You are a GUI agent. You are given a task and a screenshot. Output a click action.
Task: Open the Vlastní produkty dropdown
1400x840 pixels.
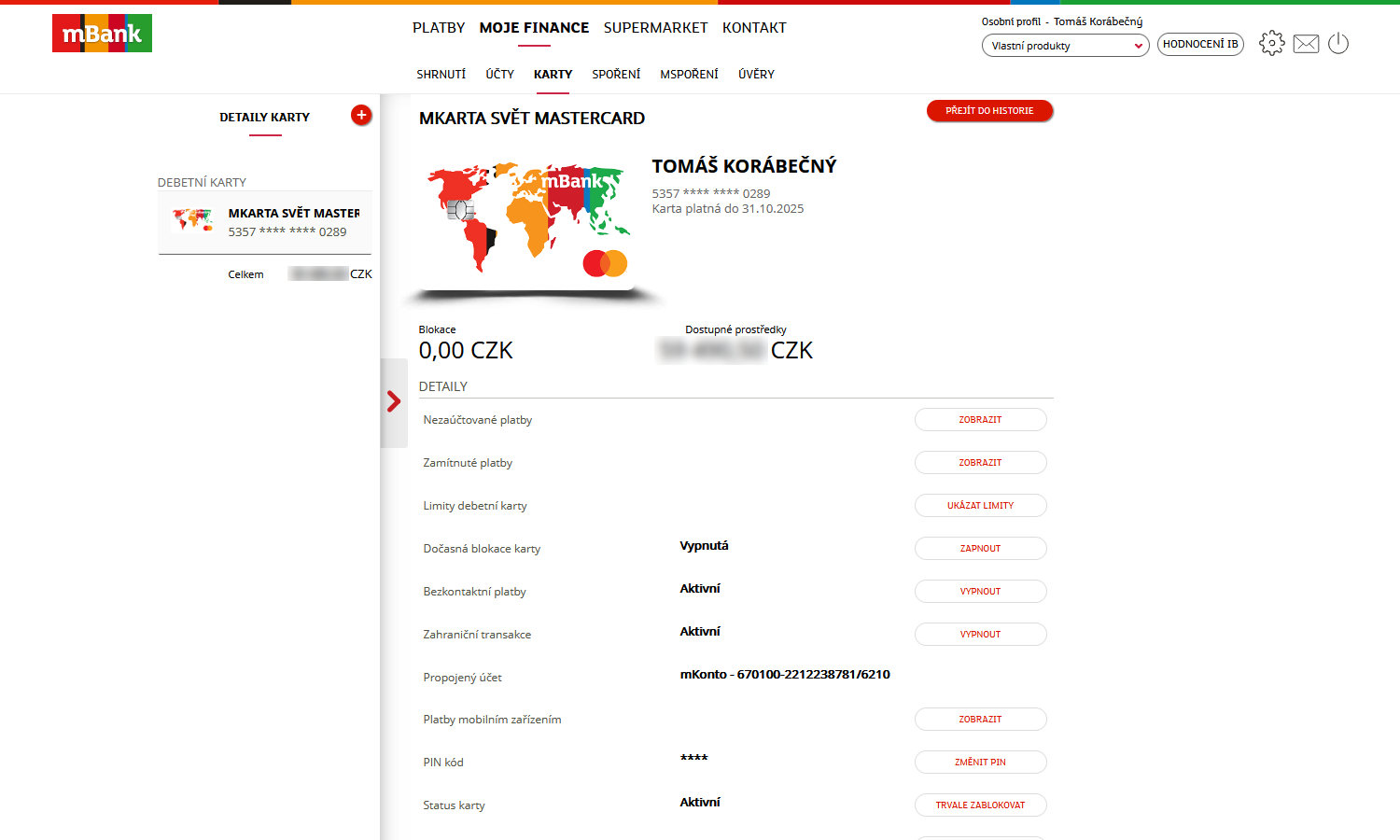coord(1065,46)
